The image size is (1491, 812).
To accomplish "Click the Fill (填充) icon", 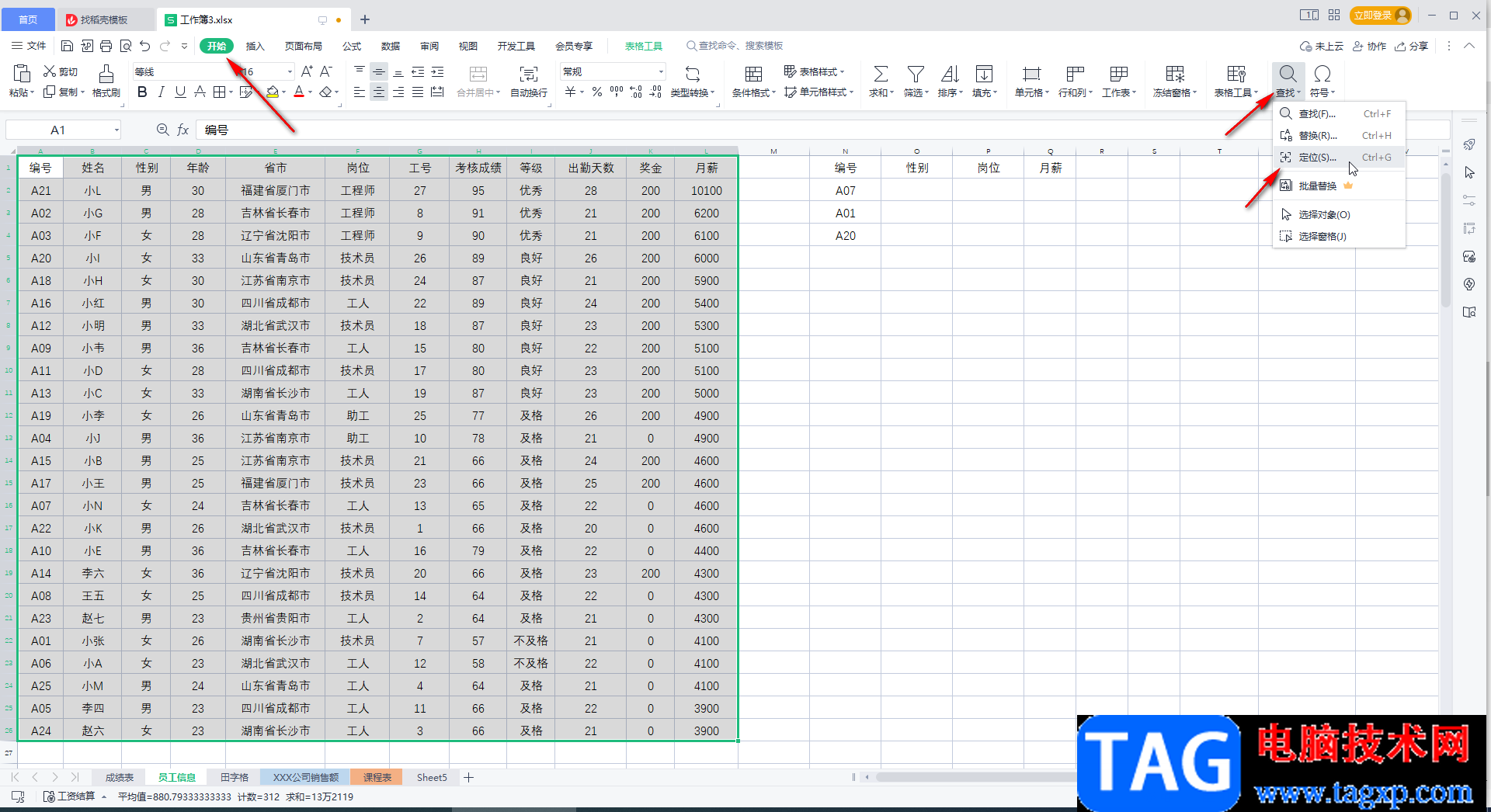I will [x=984, y=74].
